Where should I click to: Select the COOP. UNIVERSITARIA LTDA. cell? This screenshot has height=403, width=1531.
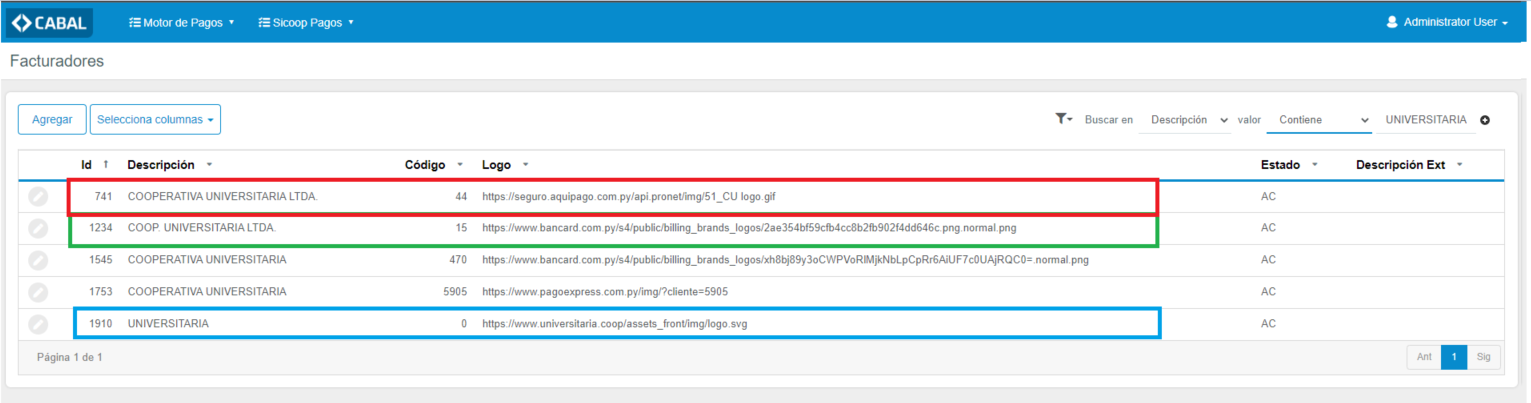(202, 228)
